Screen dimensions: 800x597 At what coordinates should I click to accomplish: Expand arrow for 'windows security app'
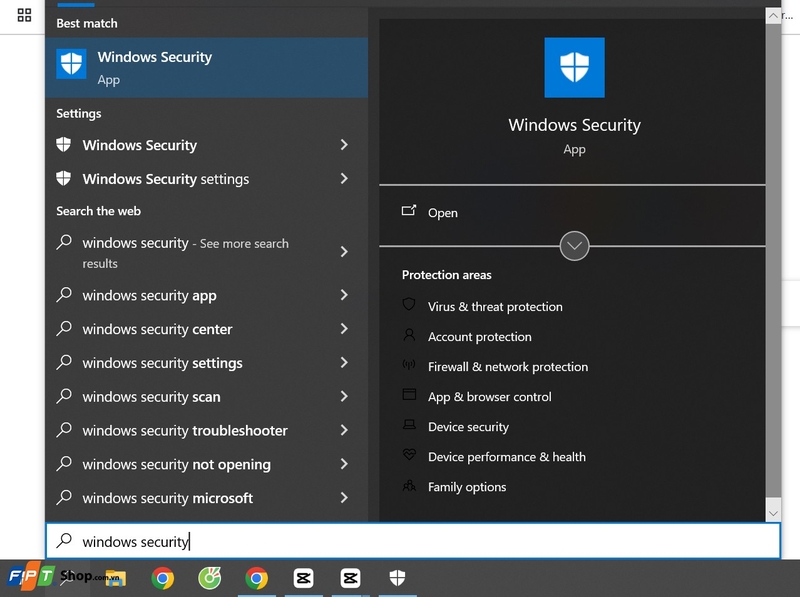344,295
